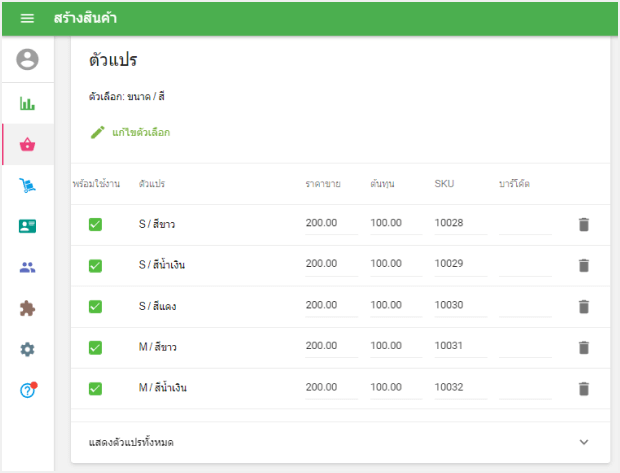
Task: Delete the S / สีขาว variant
Action: (584, 224)
